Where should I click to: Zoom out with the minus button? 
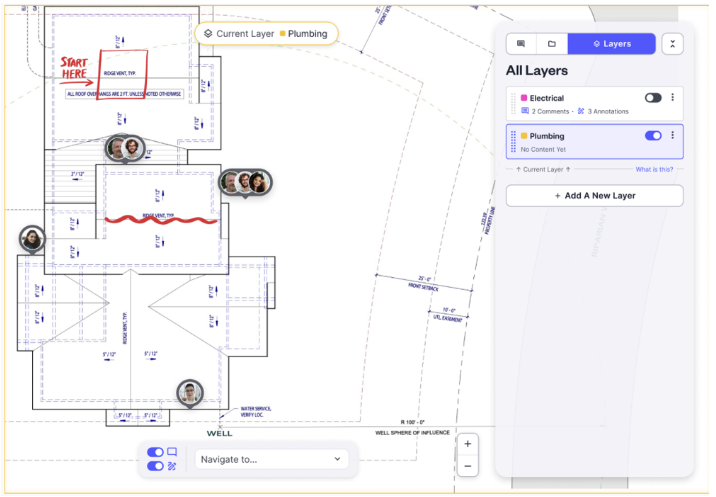468,466
